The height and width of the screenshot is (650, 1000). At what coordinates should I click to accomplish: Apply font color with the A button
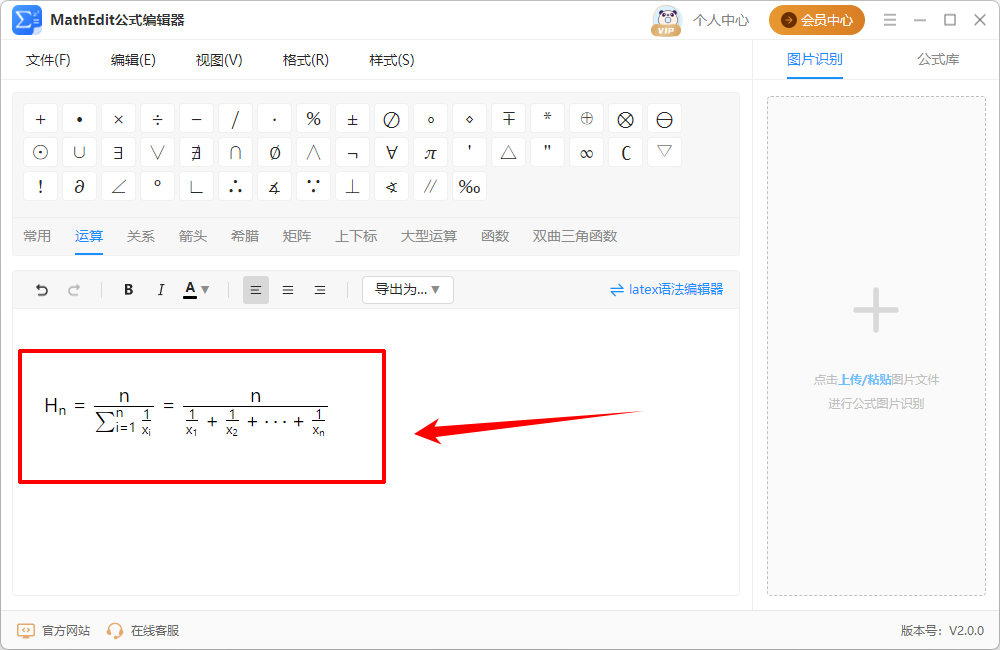pos(190,290)
